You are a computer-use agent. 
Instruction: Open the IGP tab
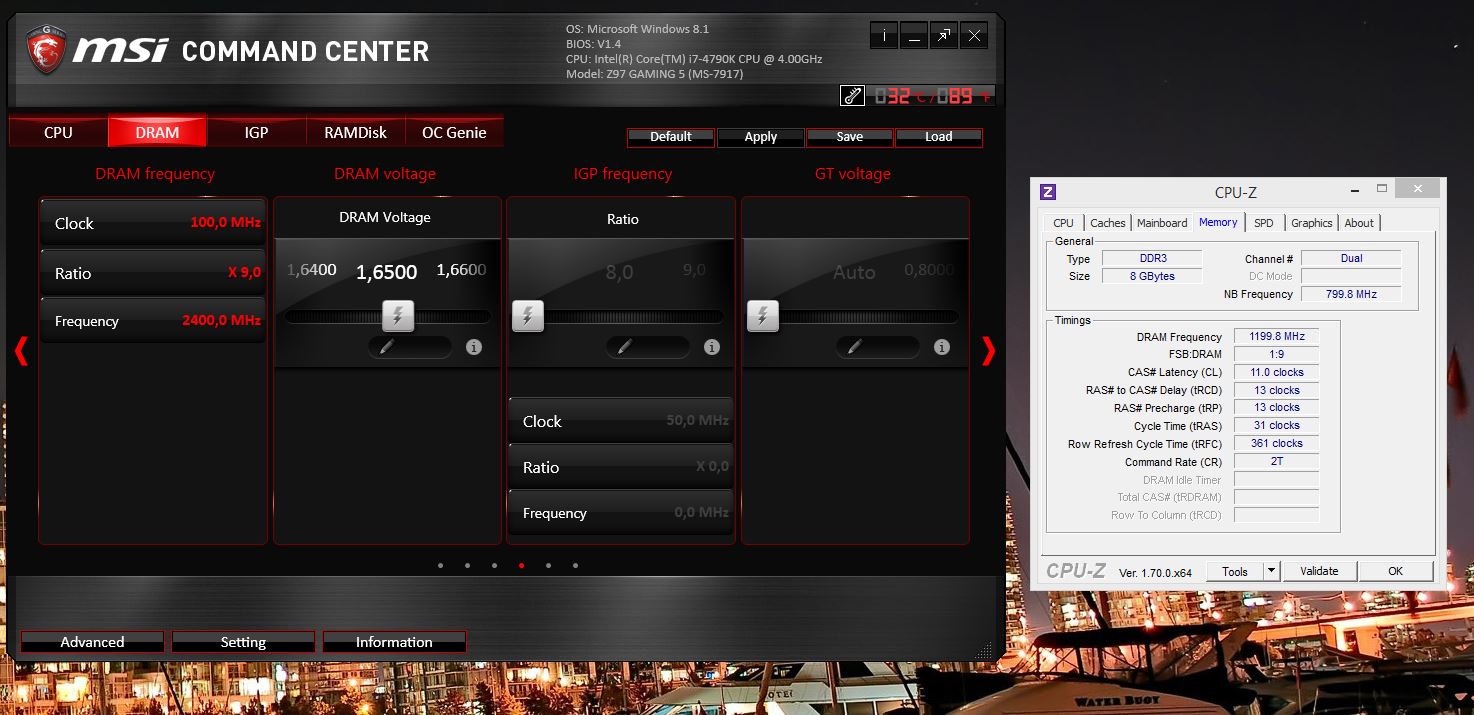256,132
